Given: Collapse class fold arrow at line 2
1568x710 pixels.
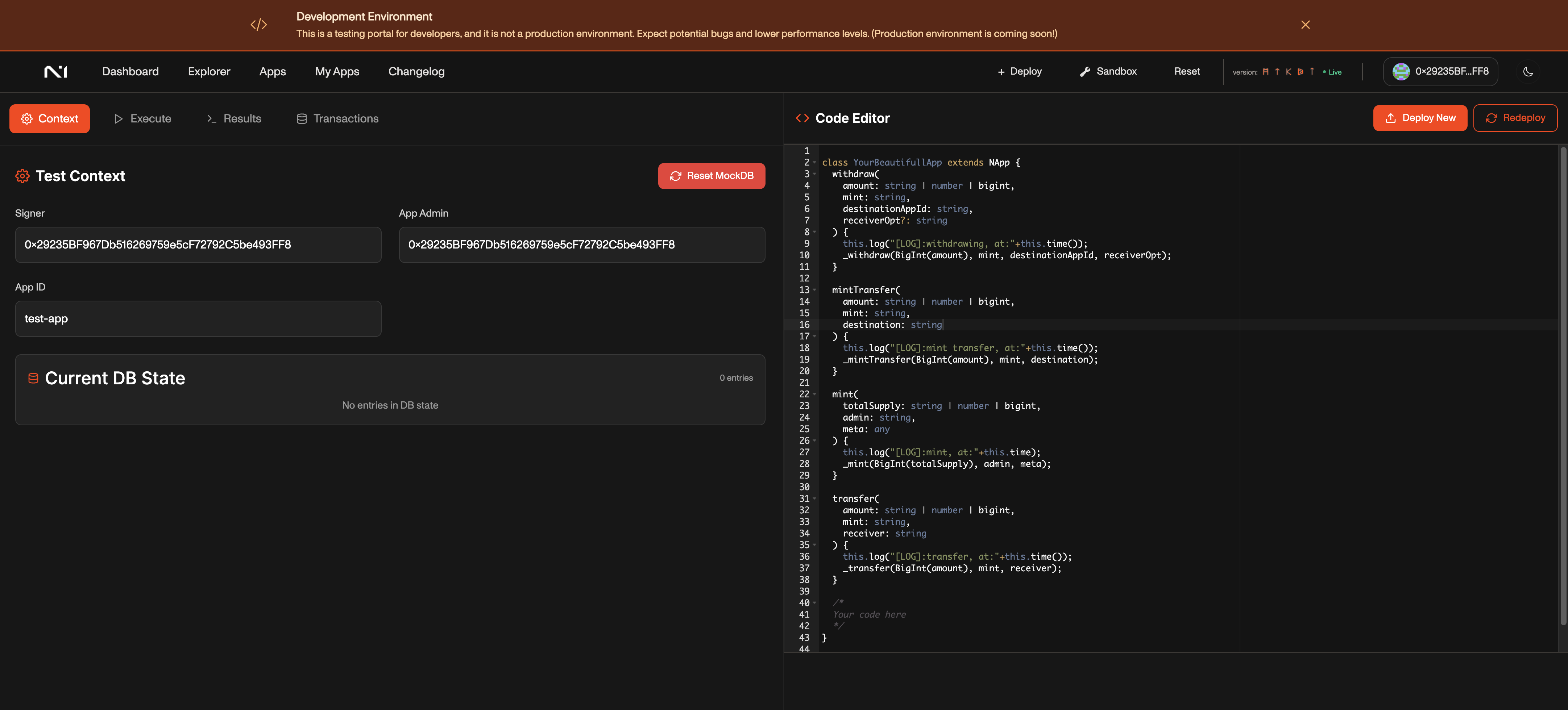Looking at the screenshot, I should (x=814, y=162).
